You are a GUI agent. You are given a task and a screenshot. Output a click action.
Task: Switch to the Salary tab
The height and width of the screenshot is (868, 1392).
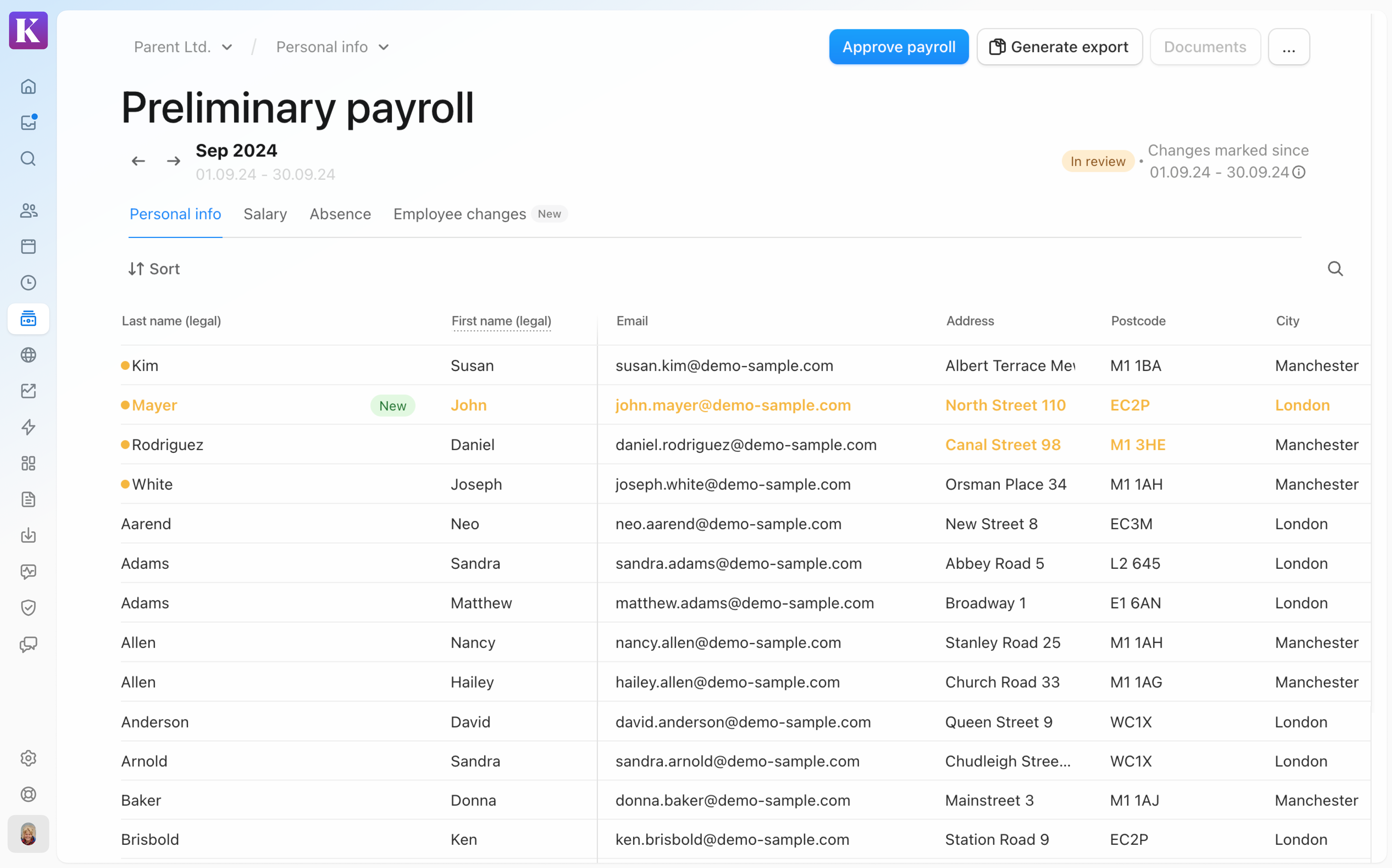click(x=265, y=214)
